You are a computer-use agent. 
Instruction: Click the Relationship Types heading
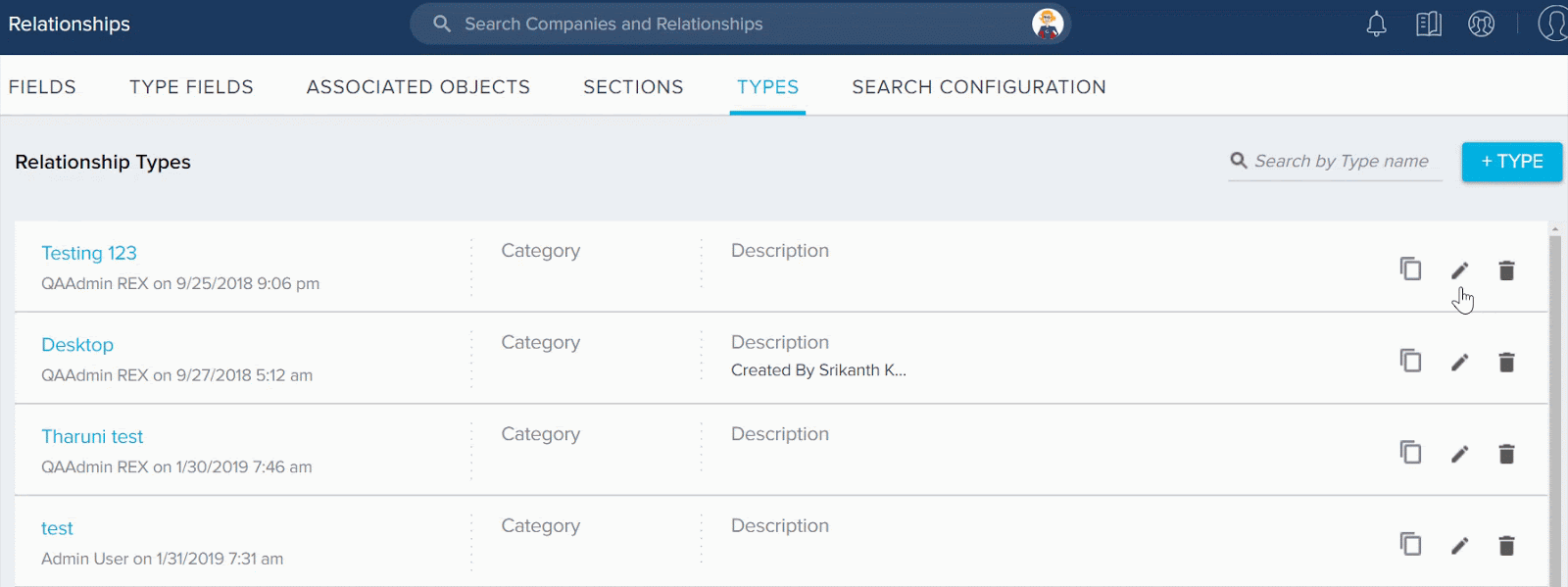tap(103, 162)
